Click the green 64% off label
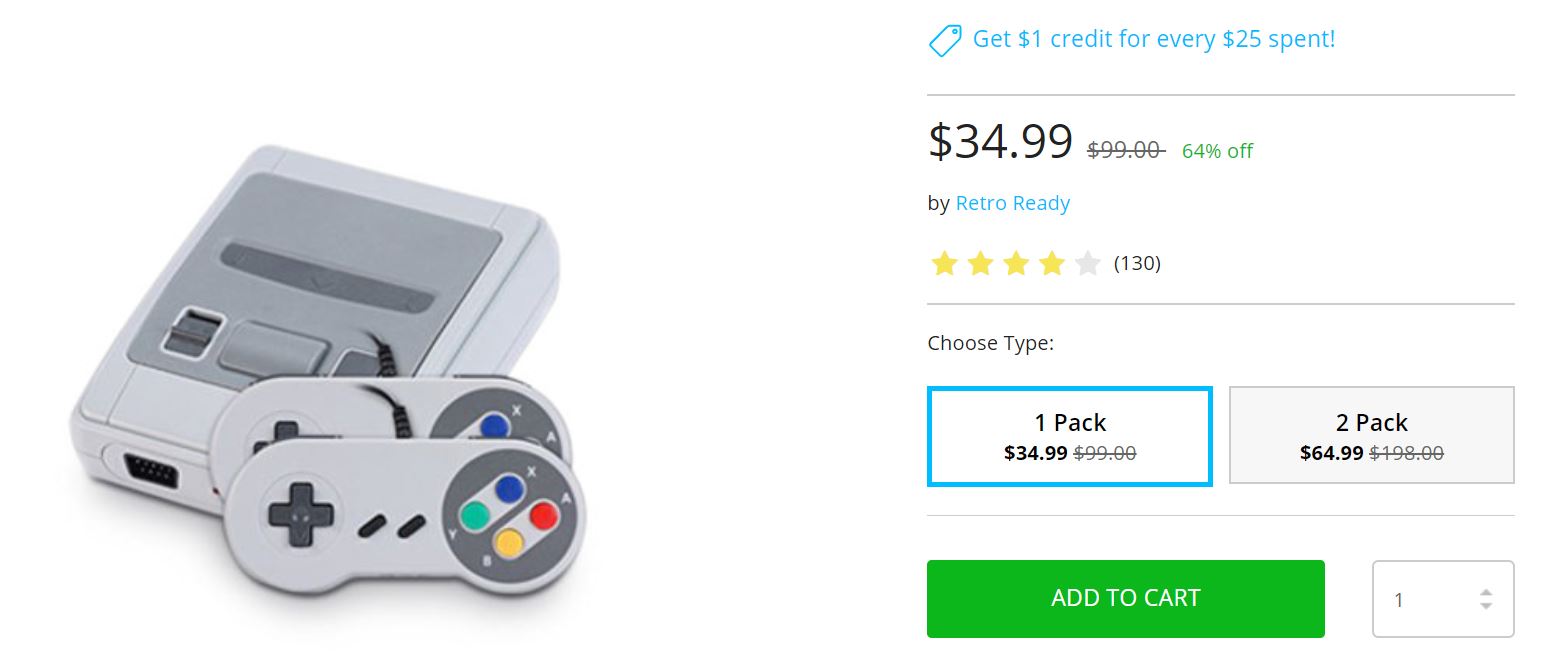The height and width of the screenshot is (659, 1564). (1217, 151)
